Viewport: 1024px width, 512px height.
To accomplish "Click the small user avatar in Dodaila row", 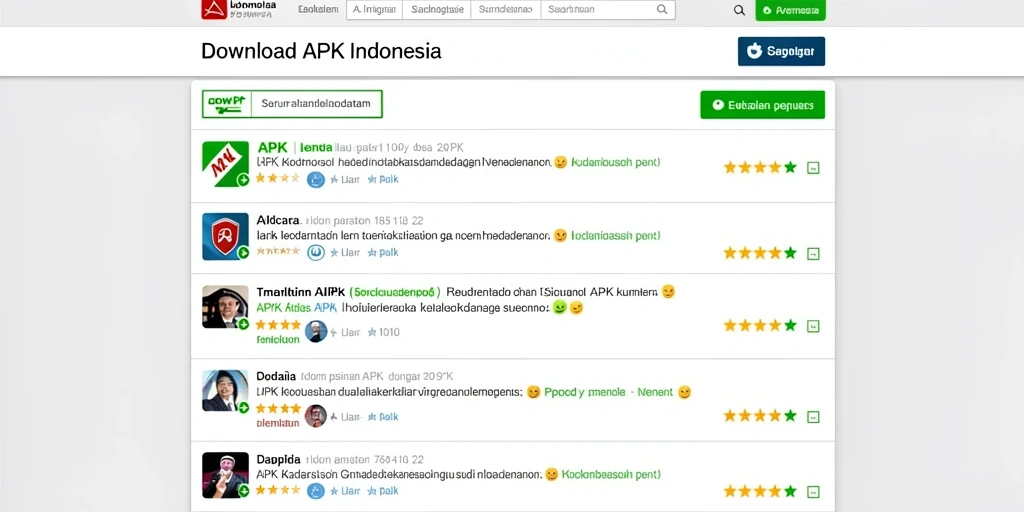I will (x=316, y=416).
